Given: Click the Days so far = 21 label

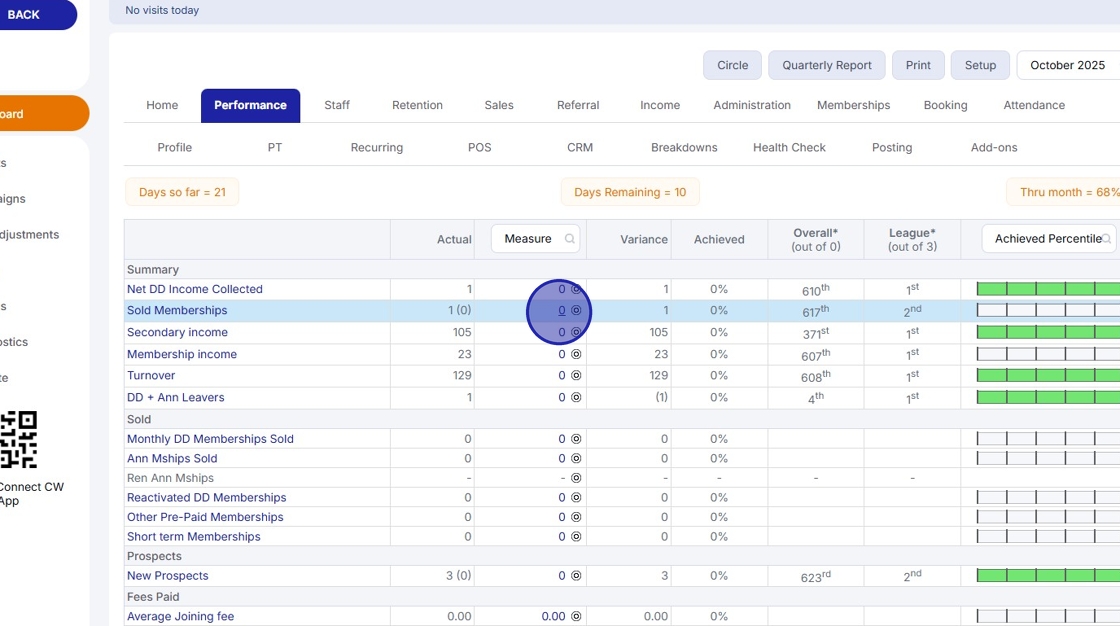Looking at the screenshot, I should (182, 192).
